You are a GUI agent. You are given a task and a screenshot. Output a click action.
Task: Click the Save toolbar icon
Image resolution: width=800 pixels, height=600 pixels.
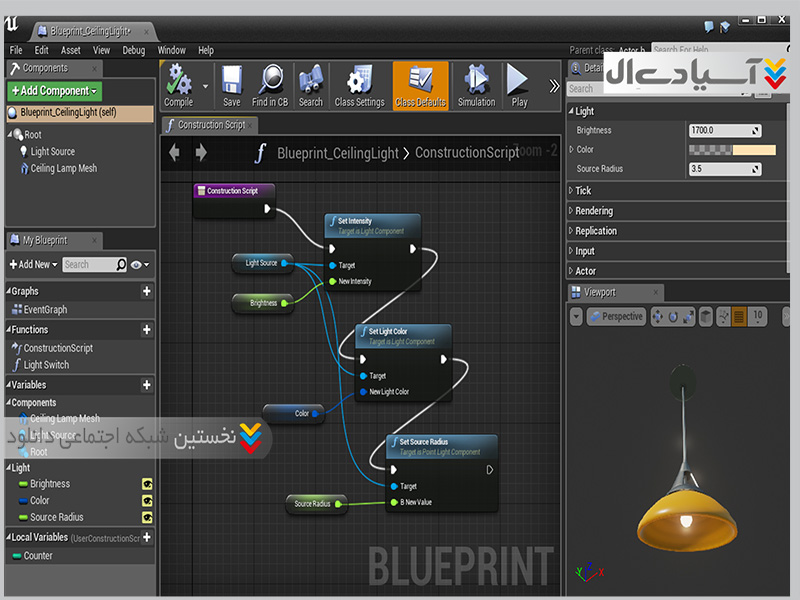click(x=231, y=81)
